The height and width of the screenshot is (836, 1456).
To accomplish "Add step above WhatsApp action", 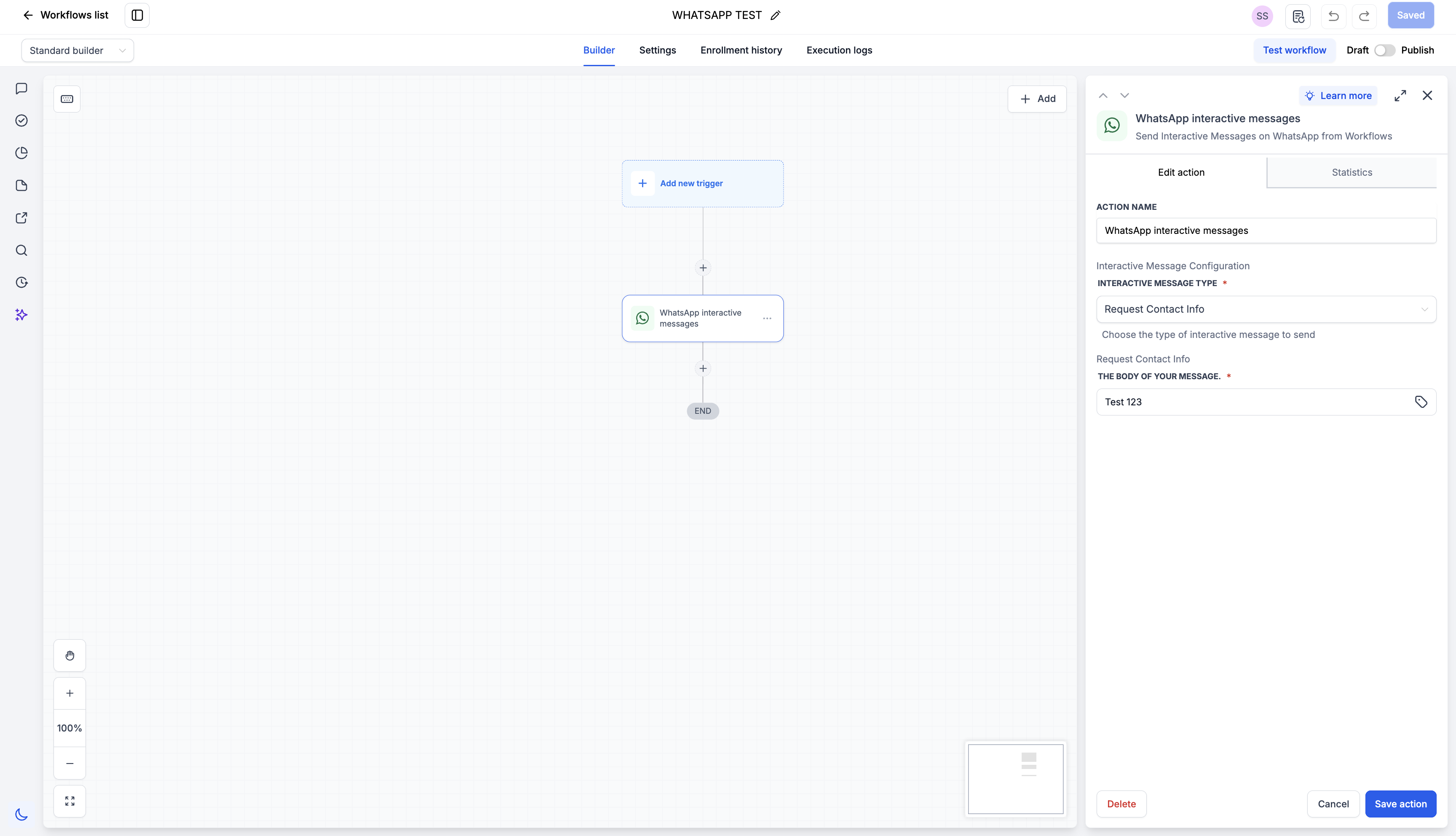I will point(702,268).
